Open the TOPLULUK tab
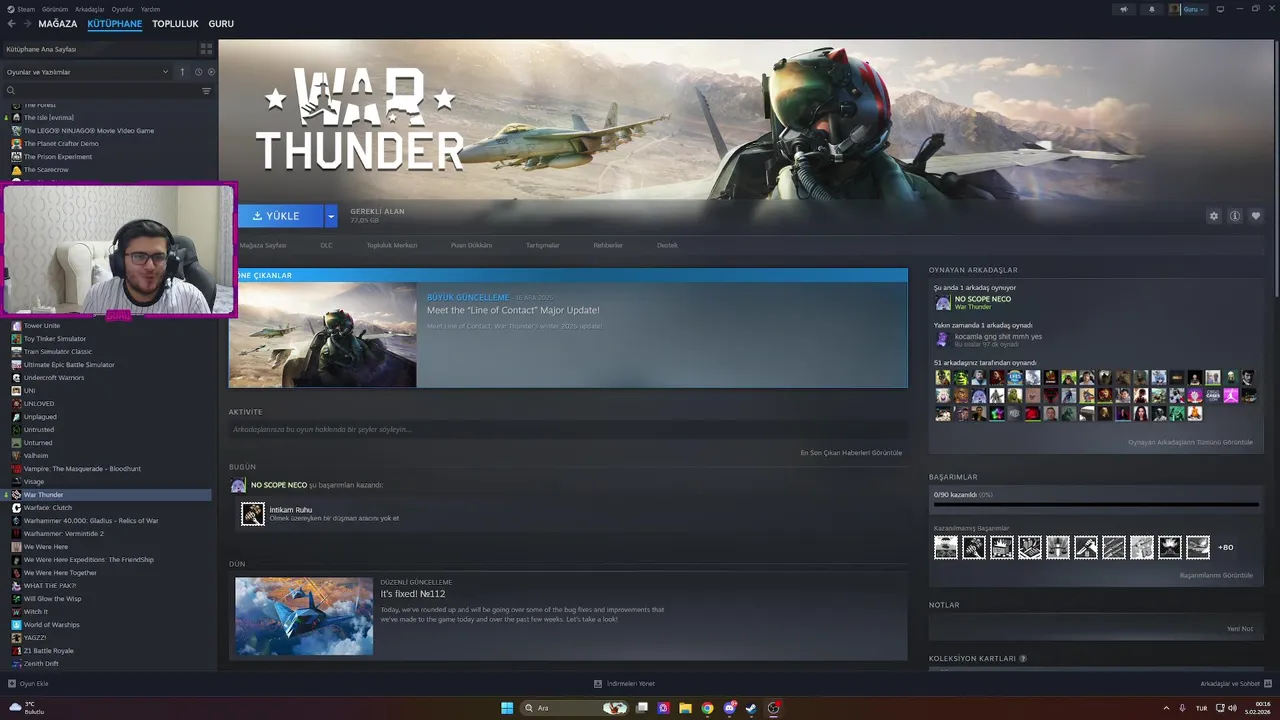This screenshot has width=1280, height=720. (175, 24)
